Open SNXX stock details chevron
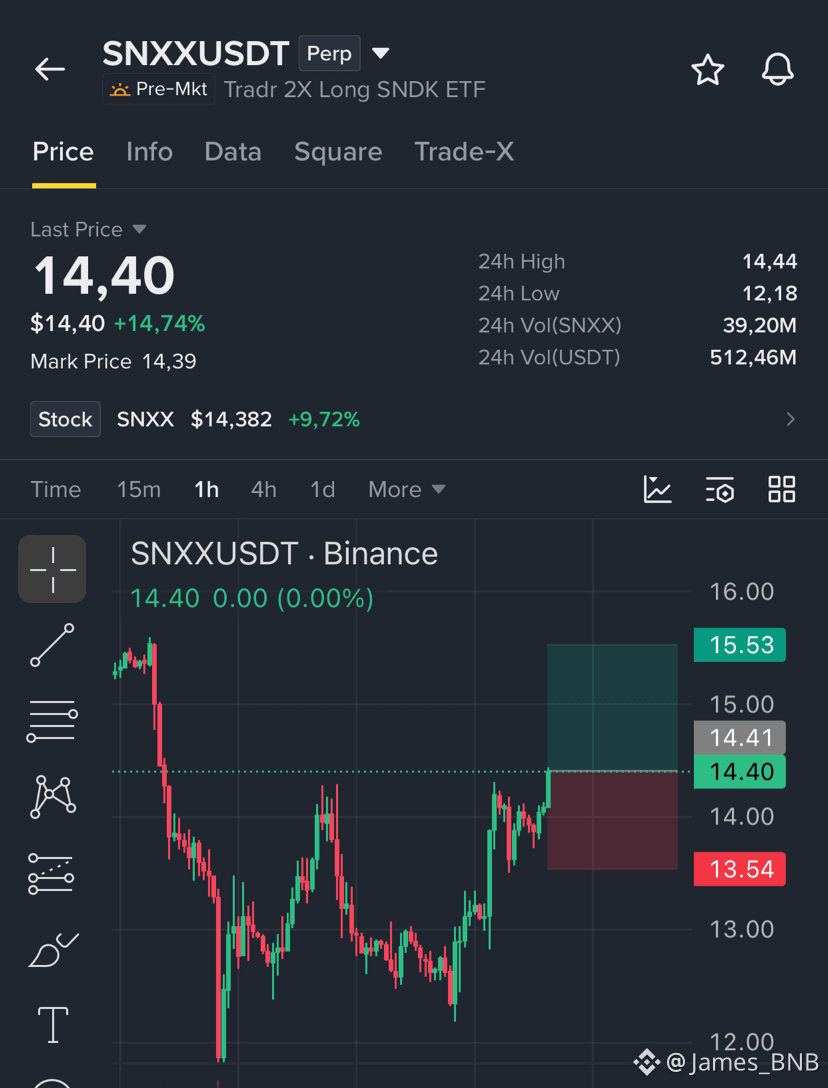The image size is (828, 1088). pyautogui.click(x=790, y=419)
